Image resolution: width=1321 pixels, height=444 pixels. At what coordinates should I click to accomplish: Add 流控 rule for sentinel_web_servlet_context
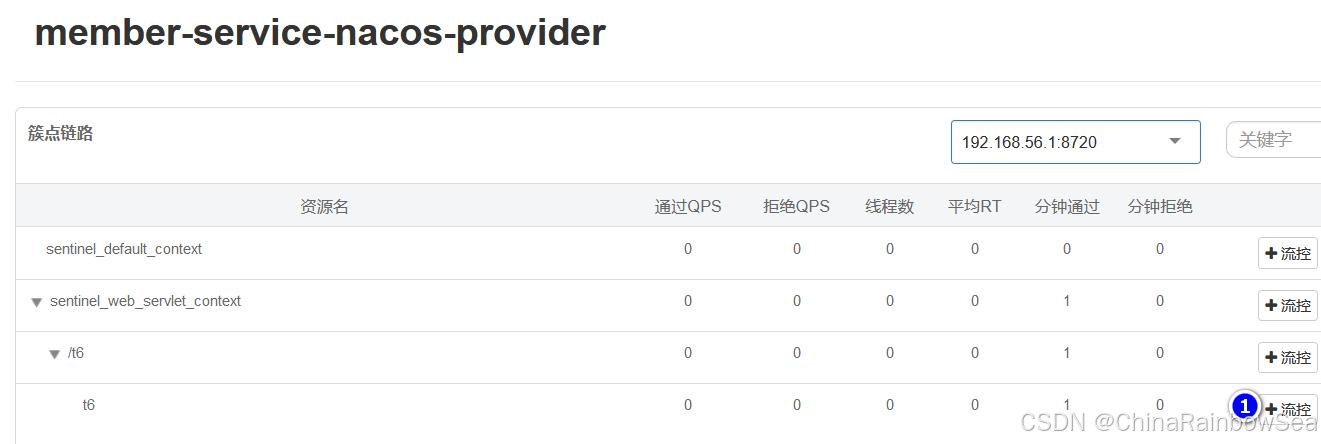click(1288, 306)
